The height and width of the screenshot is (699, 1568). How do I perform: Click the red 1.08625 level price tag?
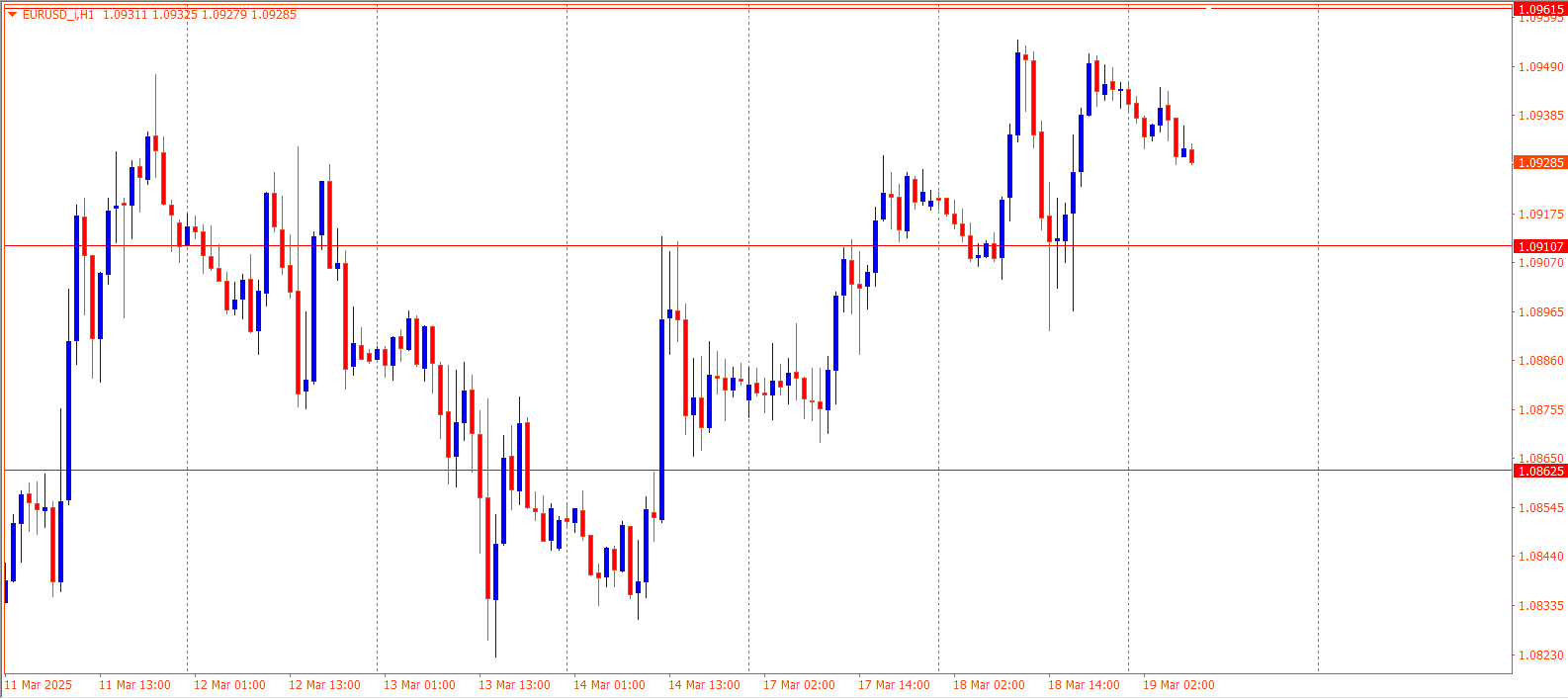(x=1540, y=471)
